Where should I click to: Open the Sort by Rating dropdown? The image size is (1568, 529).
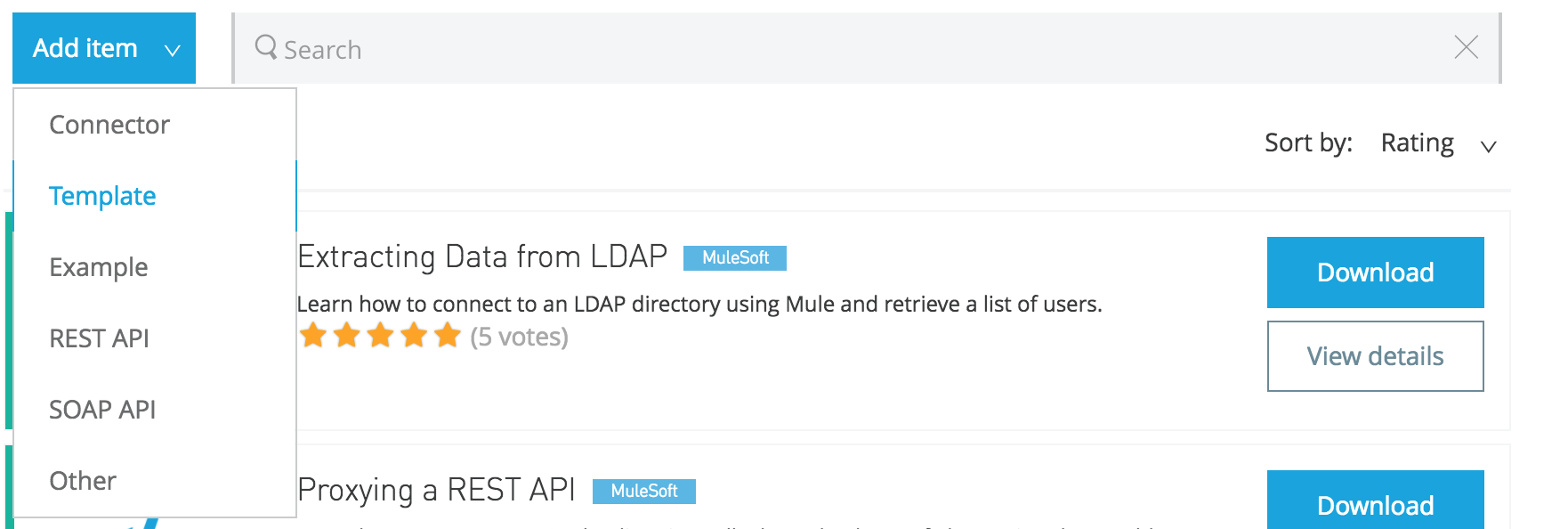point(1417,143)
